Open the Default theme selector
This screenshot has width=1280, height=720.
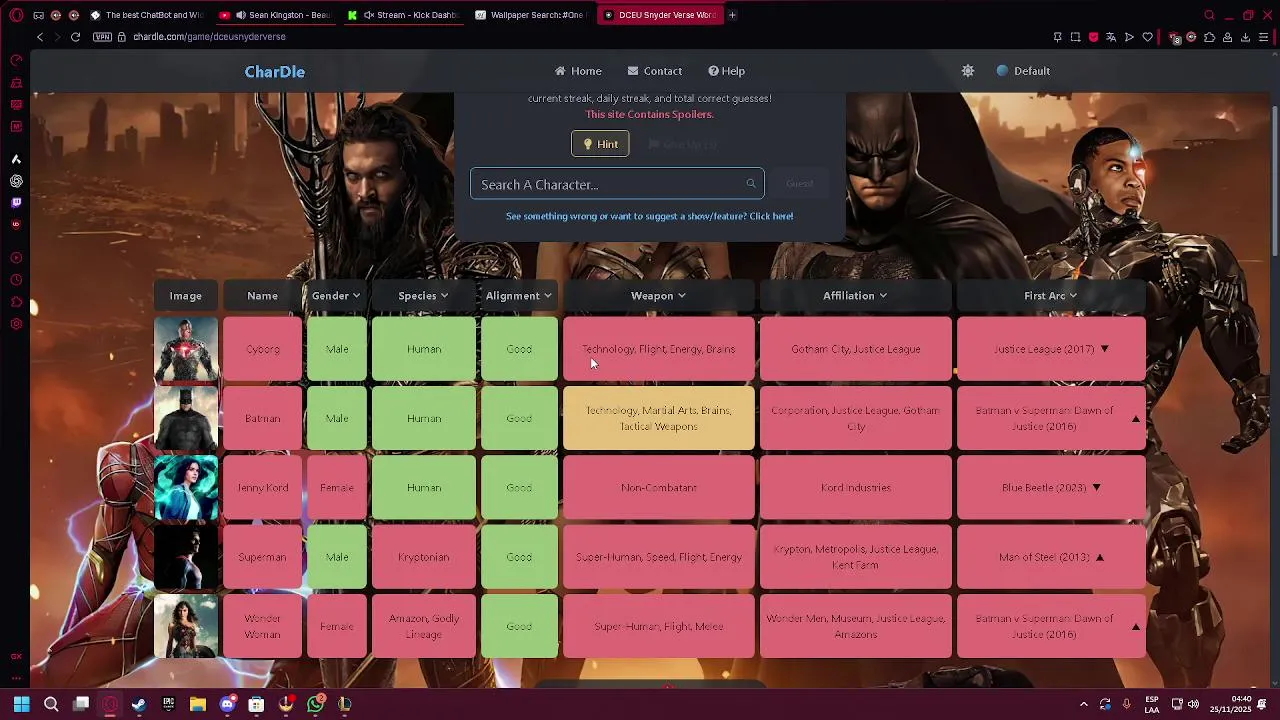1023,71
